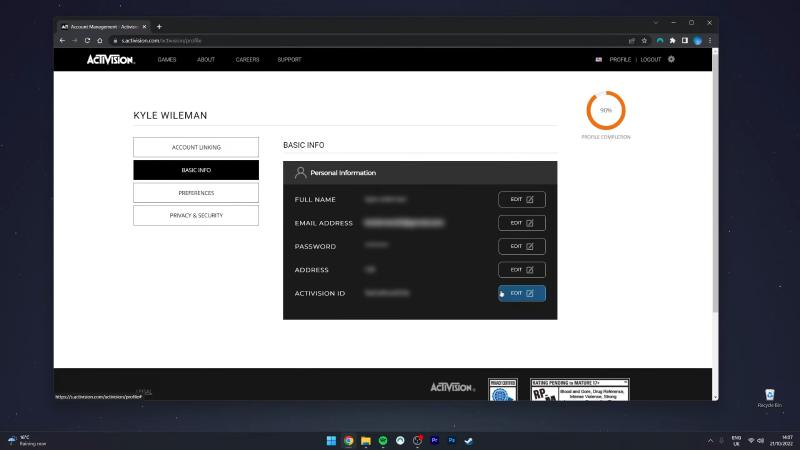The width and height of the screenshot is (800, 450).
Task: Open the extensions puzzle icon
Action: pyautogui.click(x=672, y=41)
